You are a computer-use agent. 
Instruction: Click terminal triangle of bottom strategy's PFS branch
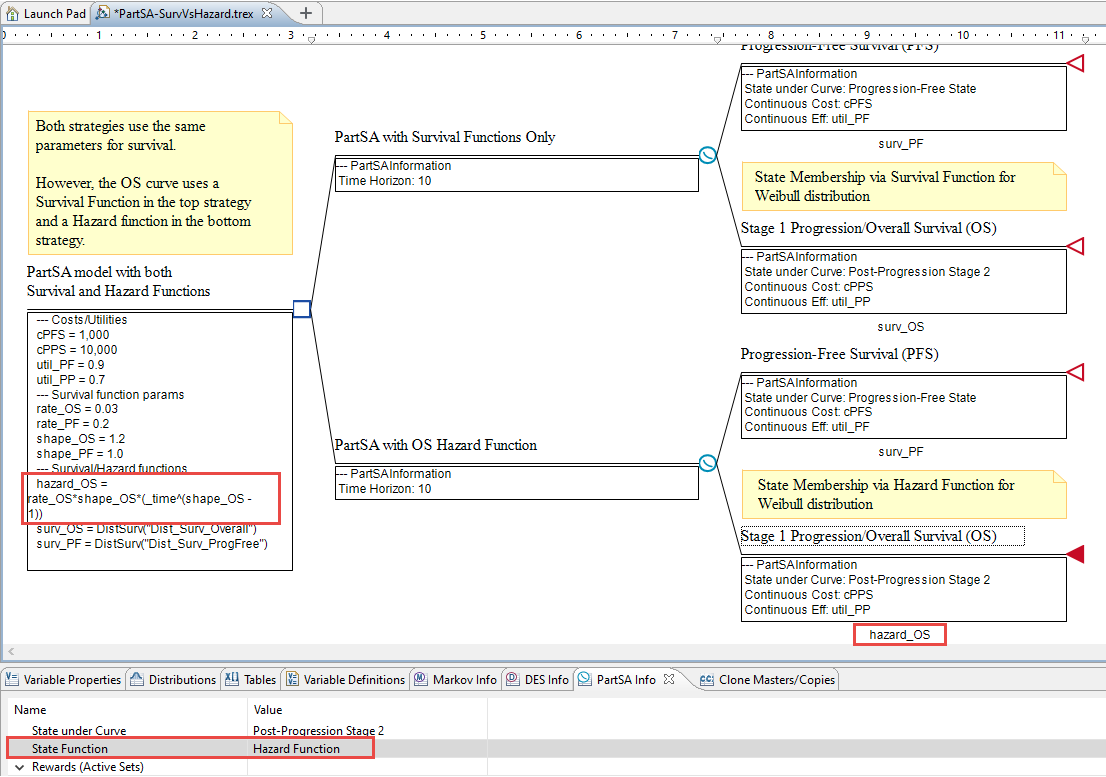[1075, 372]
